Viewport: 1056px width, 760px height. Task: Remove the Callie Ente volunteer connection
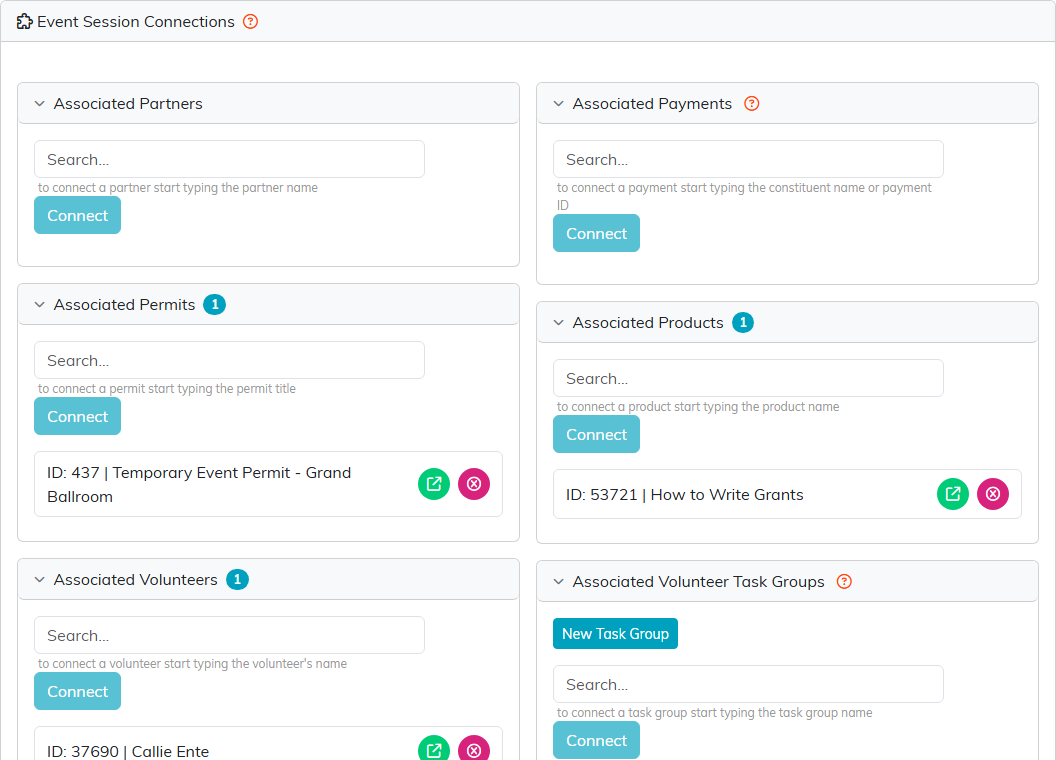pyautogui.click(x=474, y=749)
